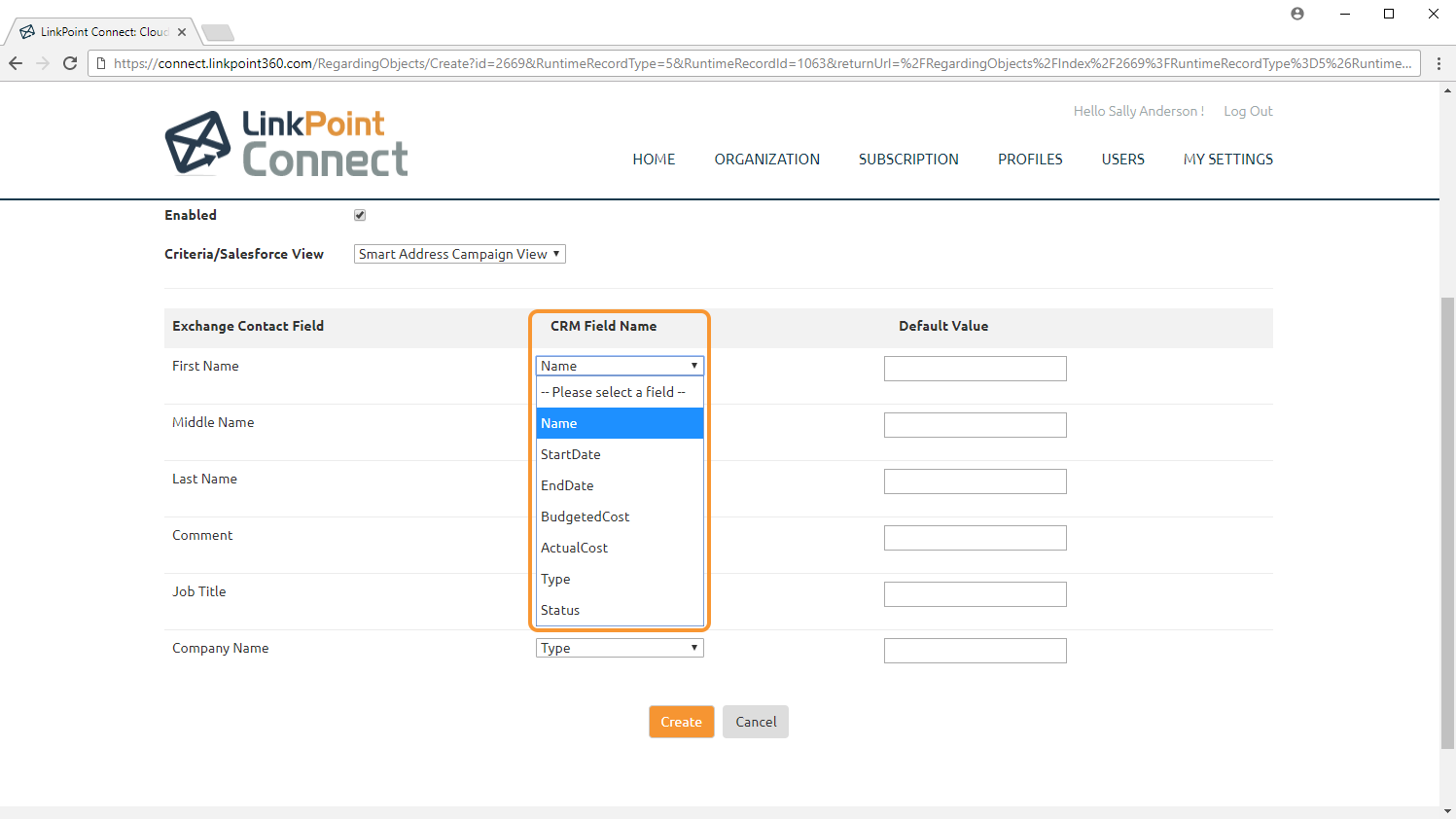
Task: Click the browser address bar URL
Action: (x=762, y=63)
